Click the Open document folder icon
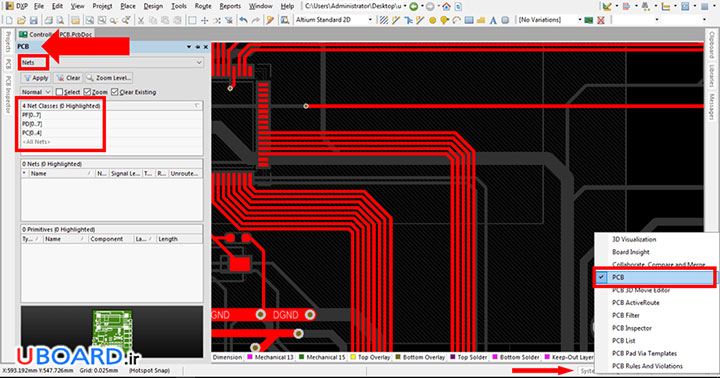Screen dimensions: 720x378 pyautogui.click(x=21, y=20)
